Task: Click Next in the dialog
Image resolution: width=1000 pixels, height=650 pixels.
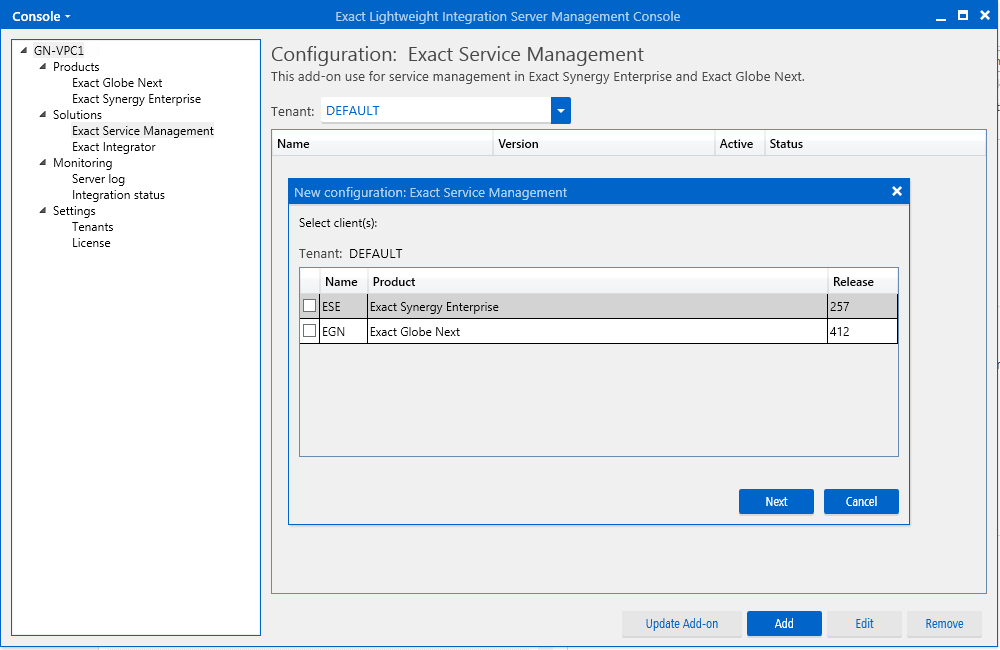Action: click(776, 501)
